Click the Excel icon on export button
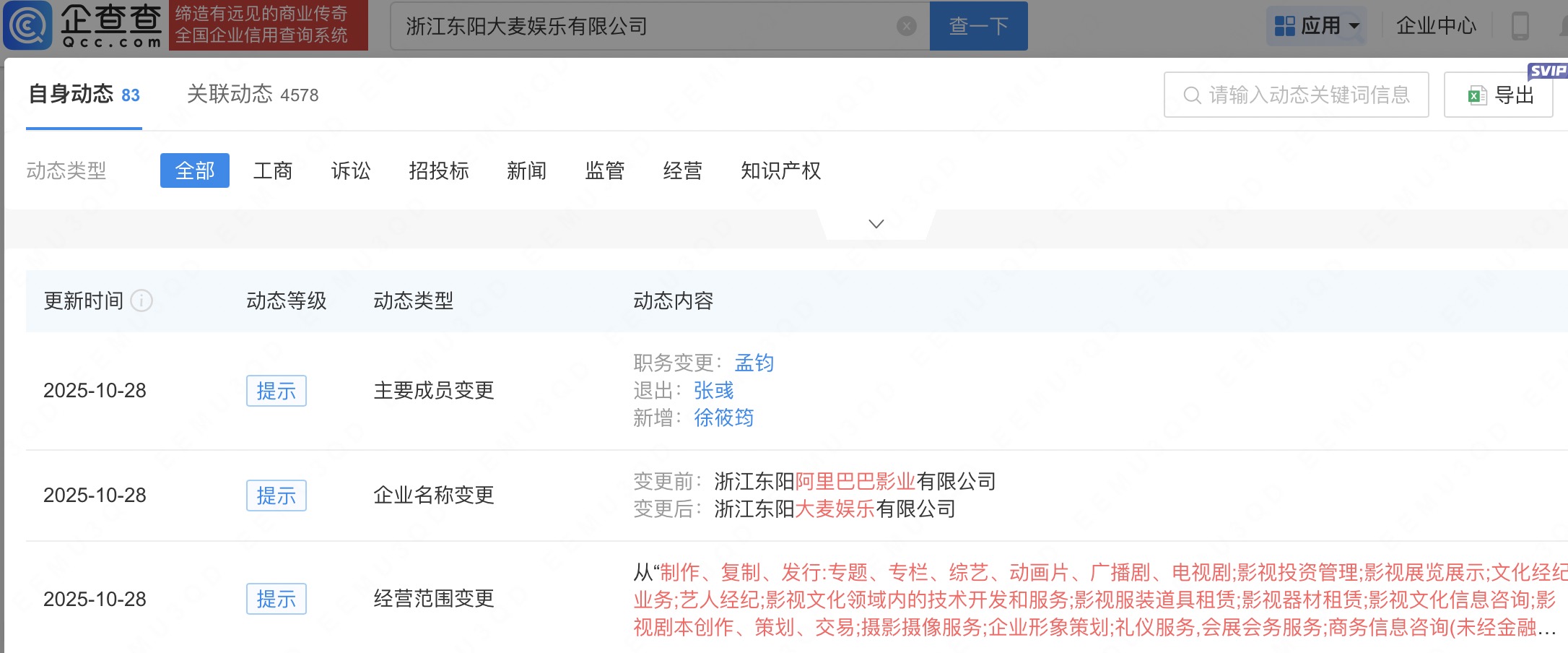The height and width of the screenshot is (653, 1568). pos(1476,95)
